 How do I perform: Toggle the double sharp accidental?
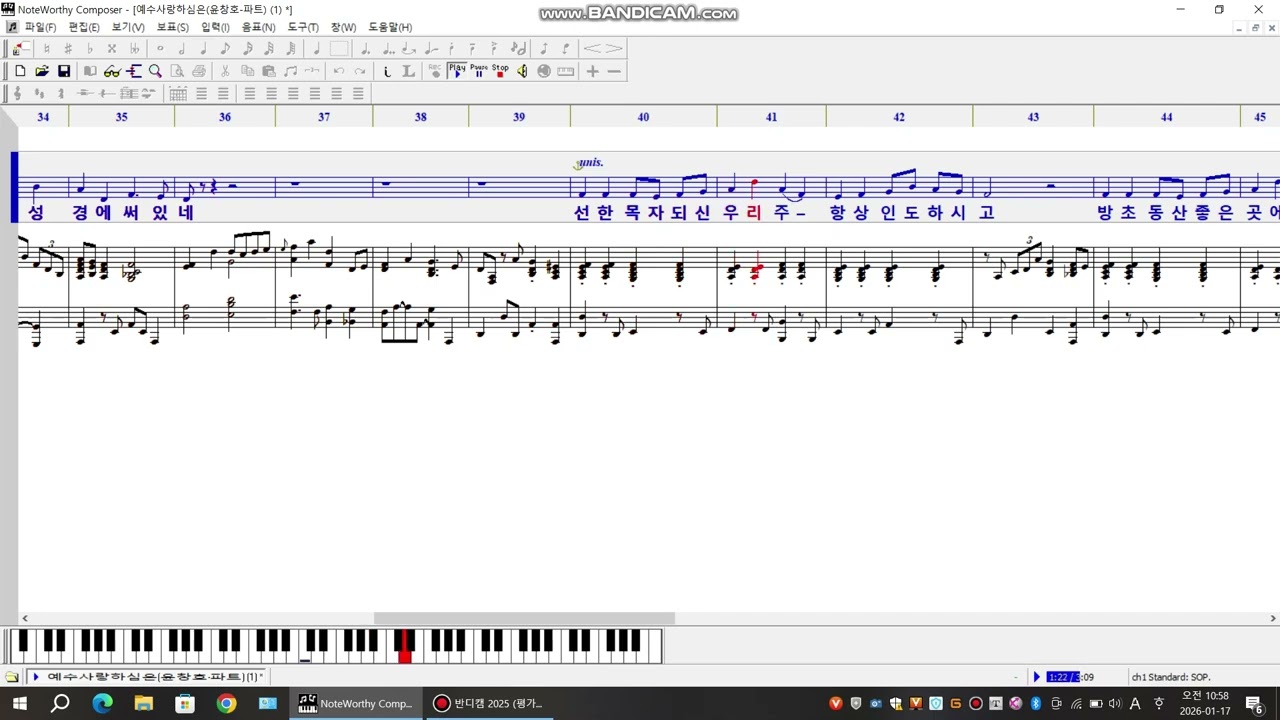pyautogui.click(x=112, y=48)
